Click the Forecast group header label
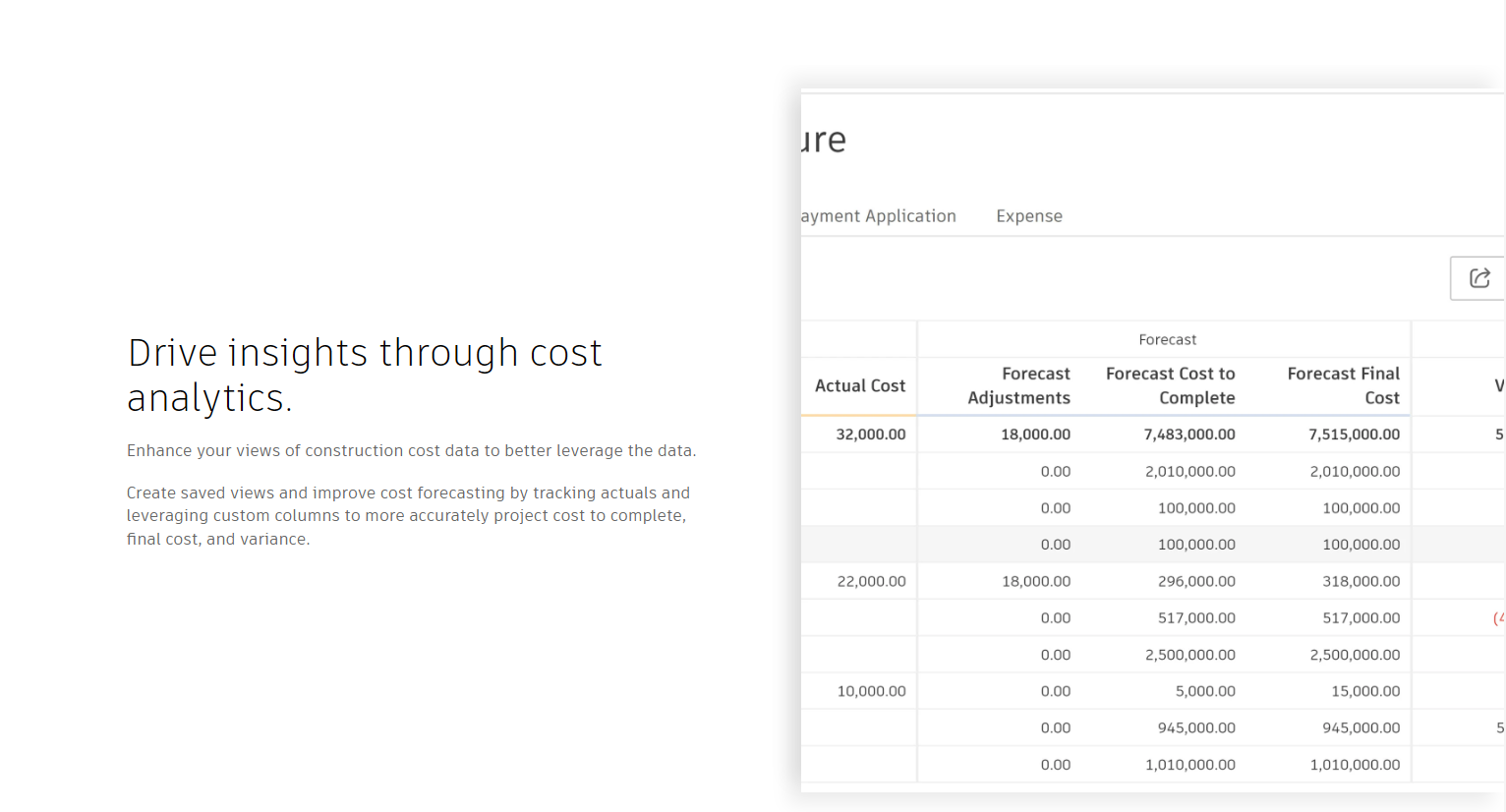This screenshot has height=812, width=1506. tap(1167, 340)
